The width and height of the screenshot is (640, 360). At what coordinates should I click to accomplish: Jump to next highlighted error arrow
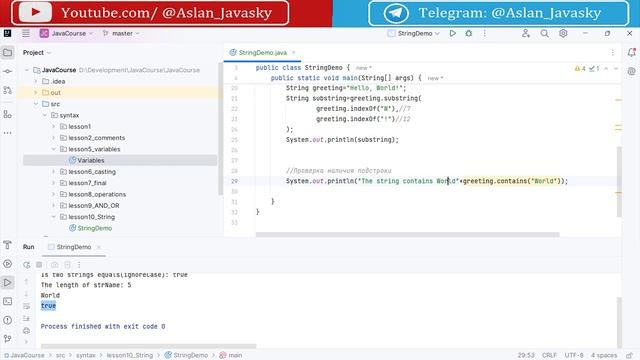tap(616, 69)
